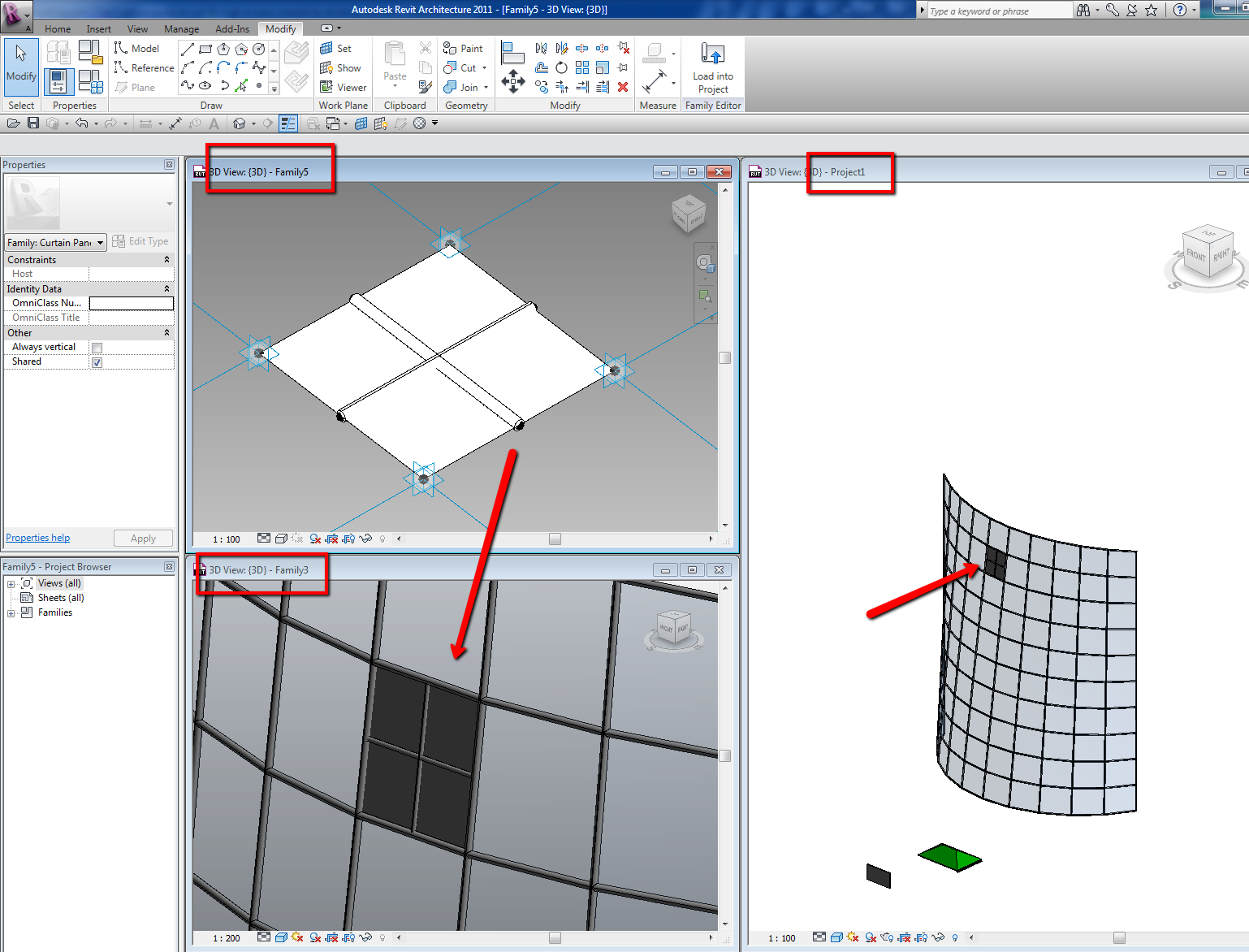Click the visual style icon in Family5 view bar

(280, 539)
